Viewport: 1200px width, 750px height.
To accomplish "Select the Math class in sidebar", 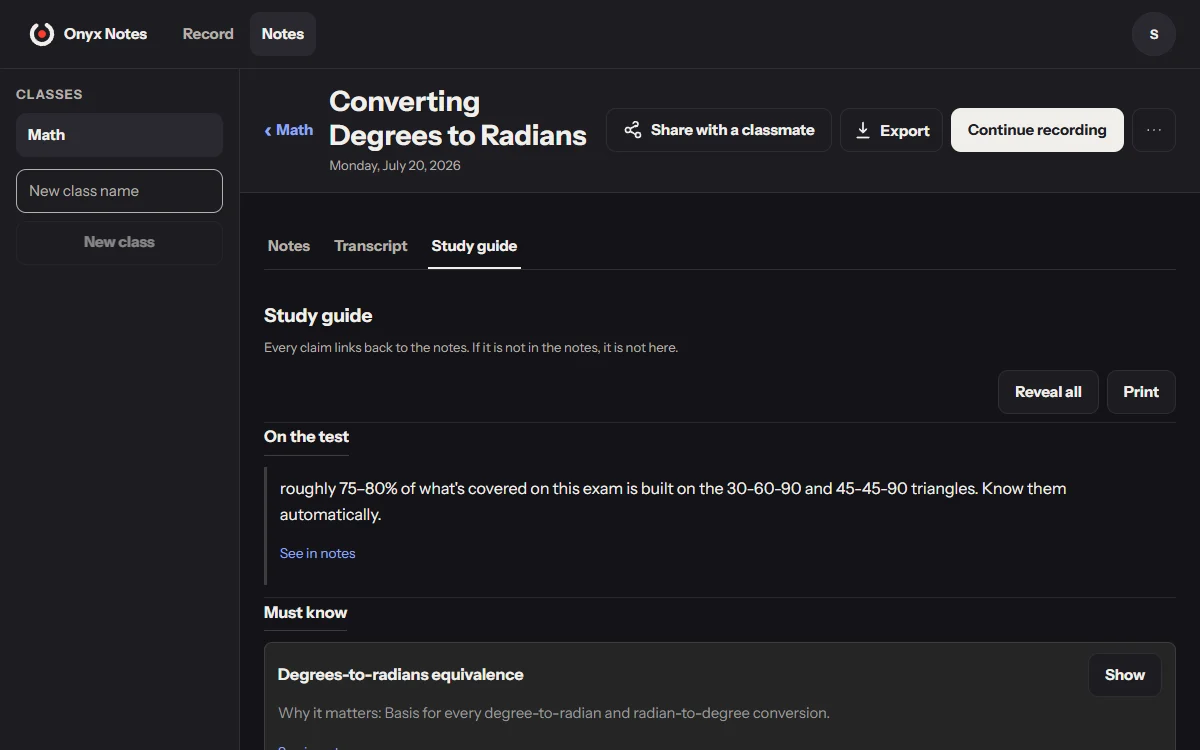I will pos(119,135).
